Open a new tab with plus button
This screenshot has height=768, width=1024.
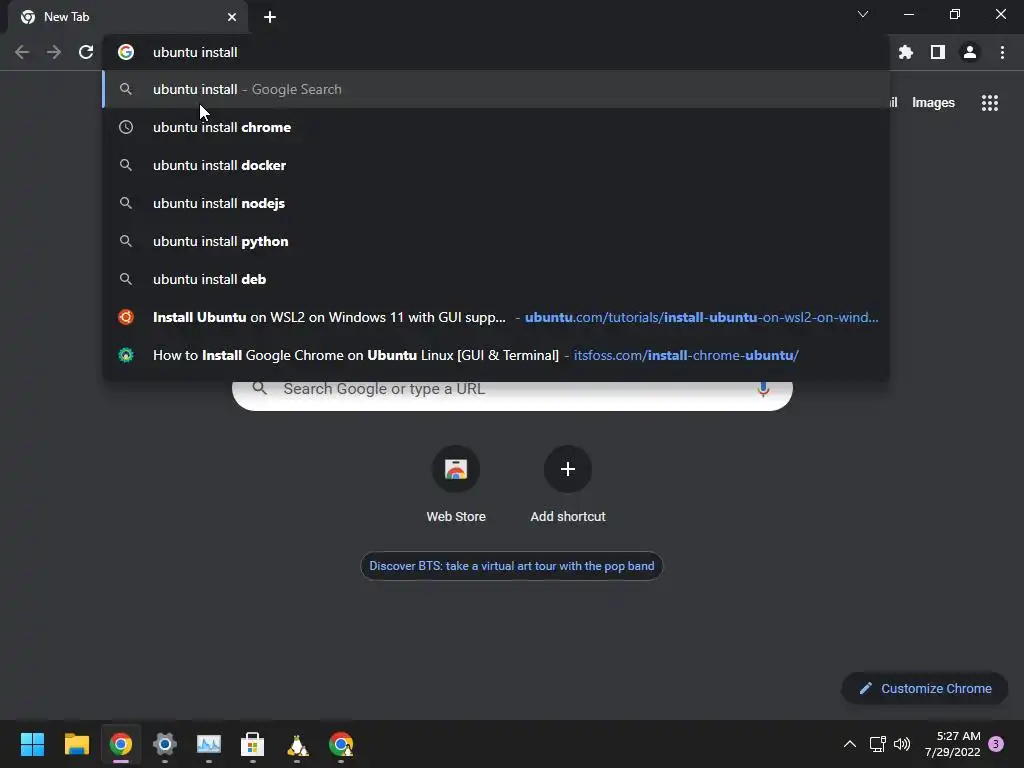pyautogui.click(x=270, y=17)
